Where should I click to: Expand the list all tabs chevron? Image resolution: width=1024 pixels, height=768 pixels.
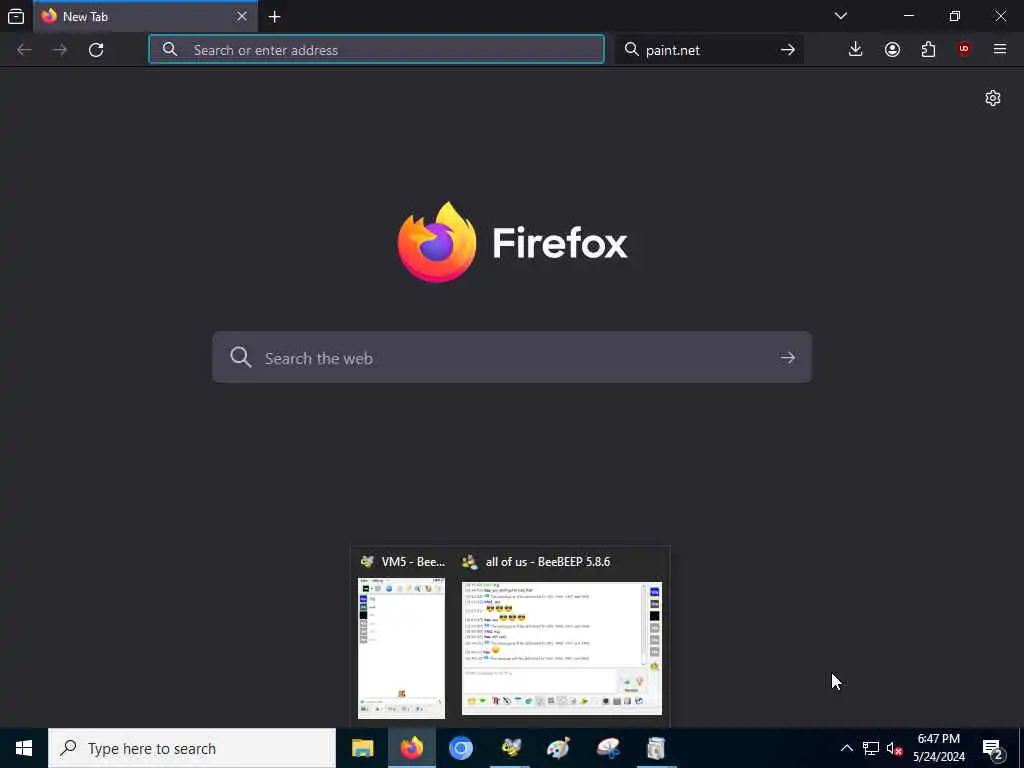841,16
